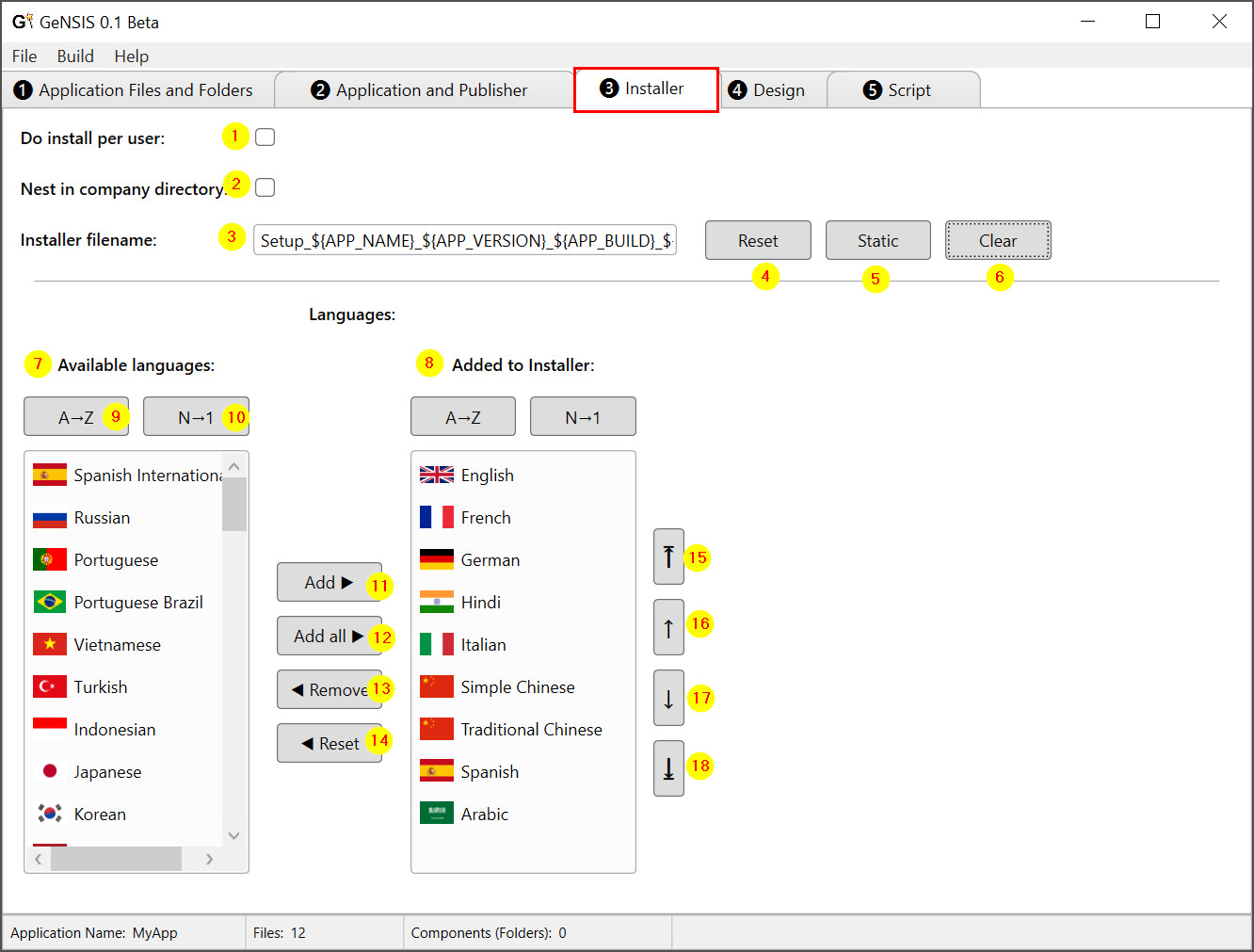Click scroll up arrow in Available languages
1254x952 pixels.
pyautogui.click(x=234, y=466)
